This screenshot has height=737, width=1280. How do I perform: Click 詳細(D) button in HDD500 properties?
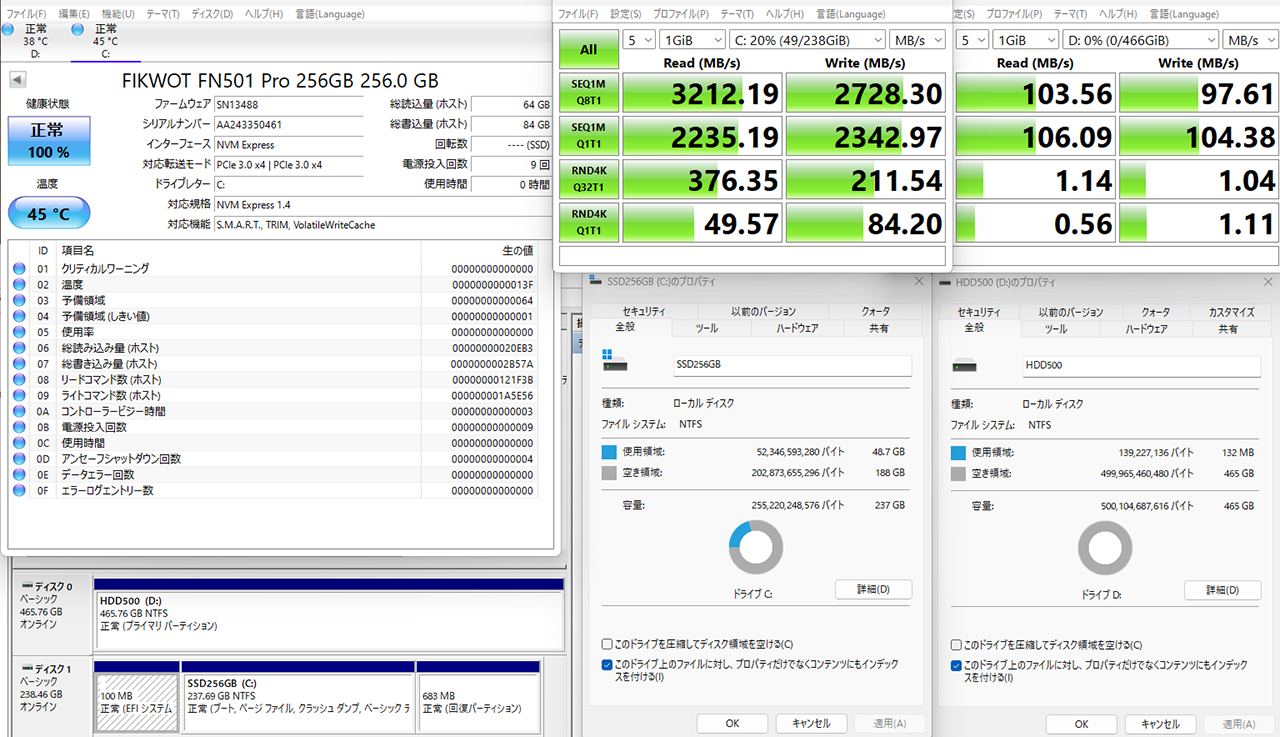[1222, 589]
